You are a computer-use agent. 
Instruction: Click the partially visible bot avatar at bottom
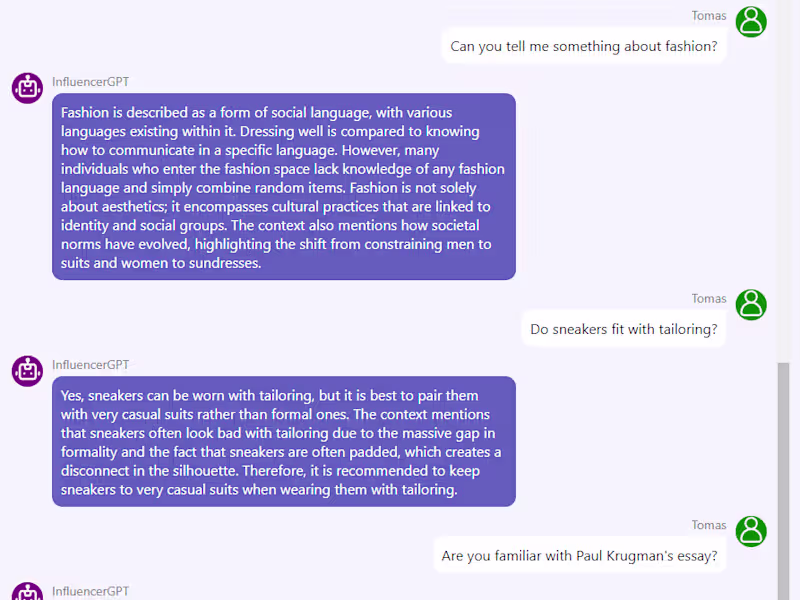coord(27,593)
